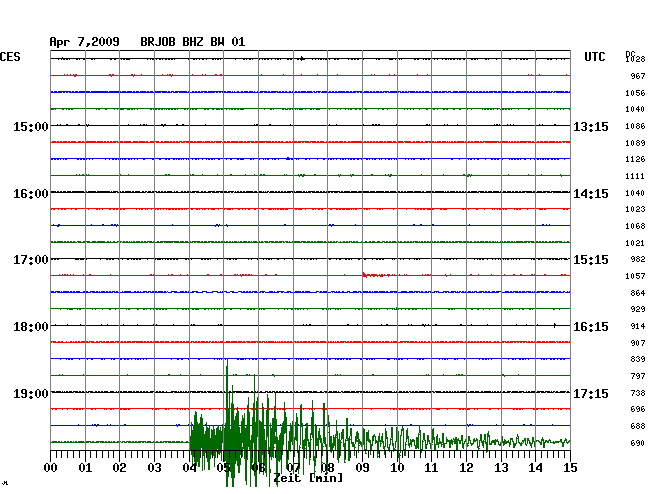The image size is (650, 494).
Task: Click the UTC time label '16:15'
Action: [x=591, y=327]
